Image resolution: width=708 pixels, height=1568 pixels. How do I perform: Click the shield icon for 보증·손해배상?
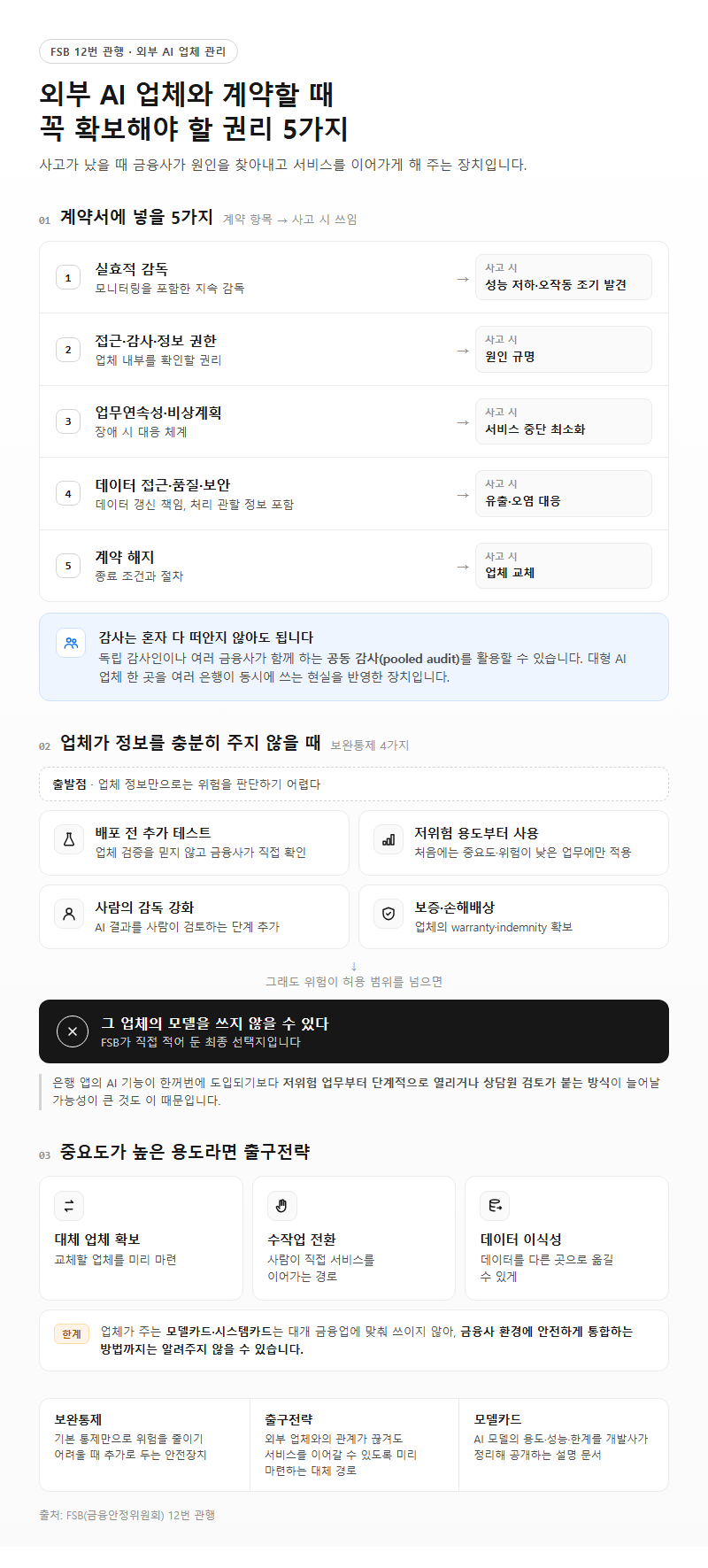[388, 914]
